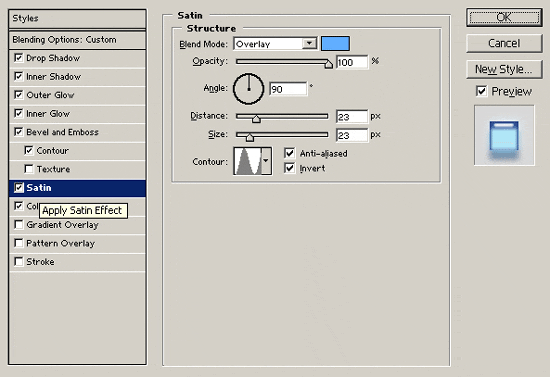Uncheck the Contour sub-option checkbox

29,150
